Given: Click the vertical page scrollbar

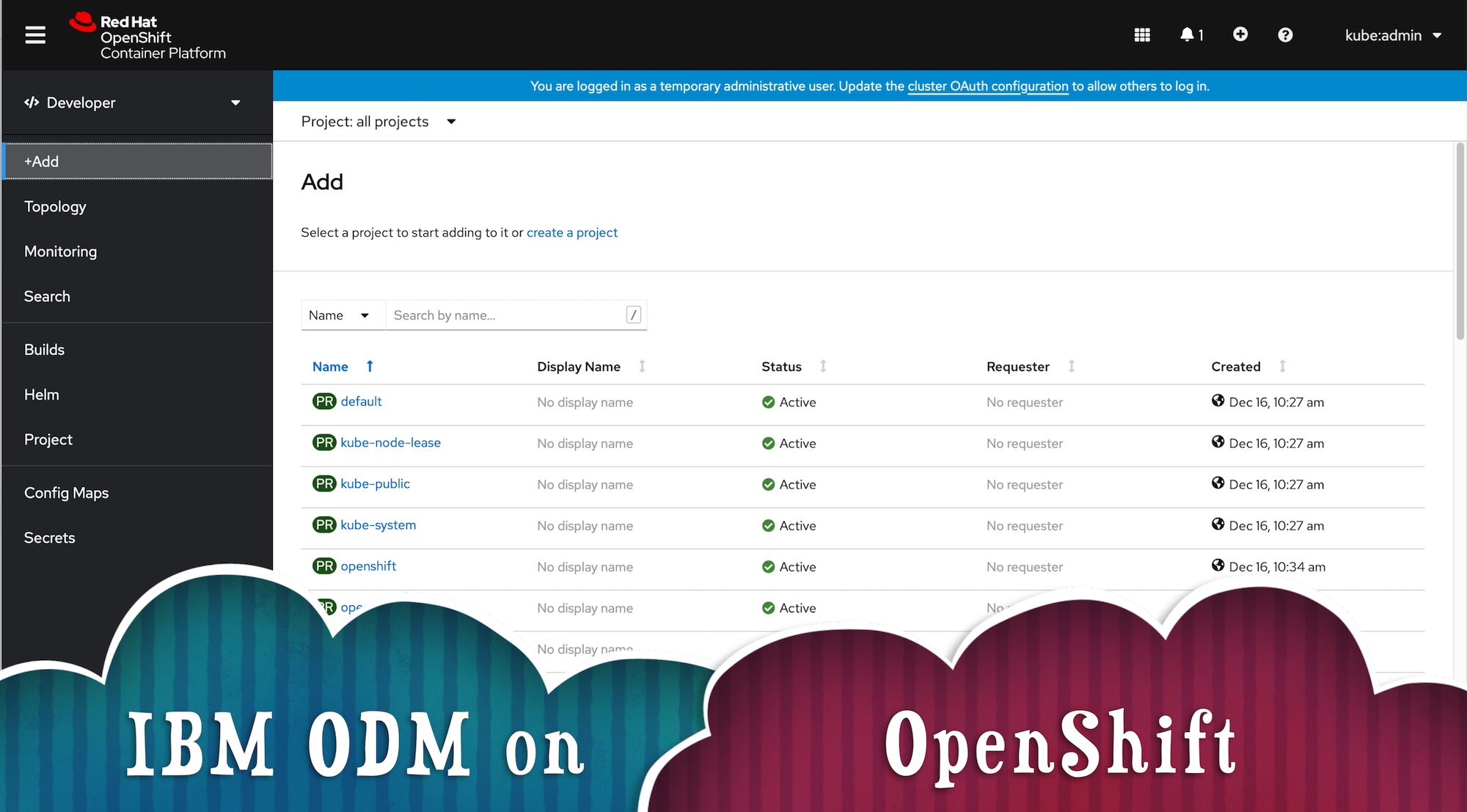Looking at the screenshot, I should pyautogui.click(x=1460, y=242).
